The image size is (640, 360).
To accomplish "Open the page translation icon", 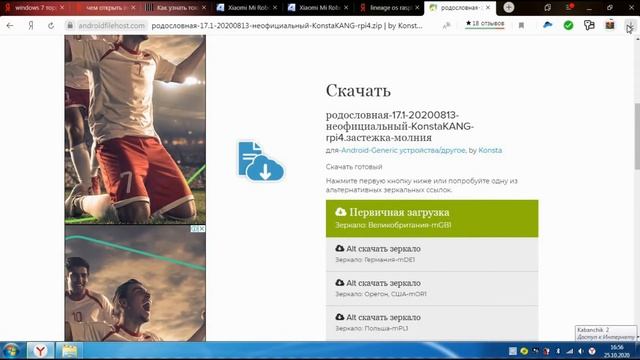I will pos(447,25).
